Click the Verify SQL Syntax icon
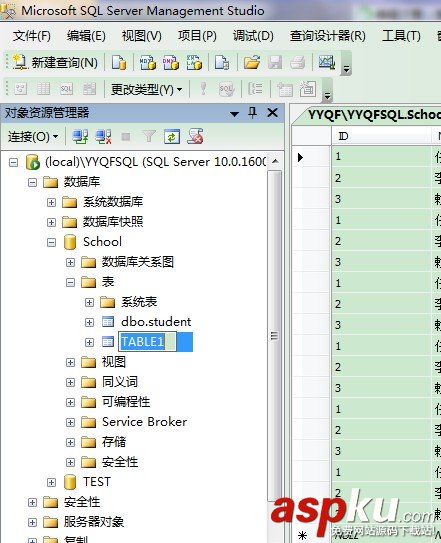The height and width of the screenshot is (543, 441). point(227,89)
